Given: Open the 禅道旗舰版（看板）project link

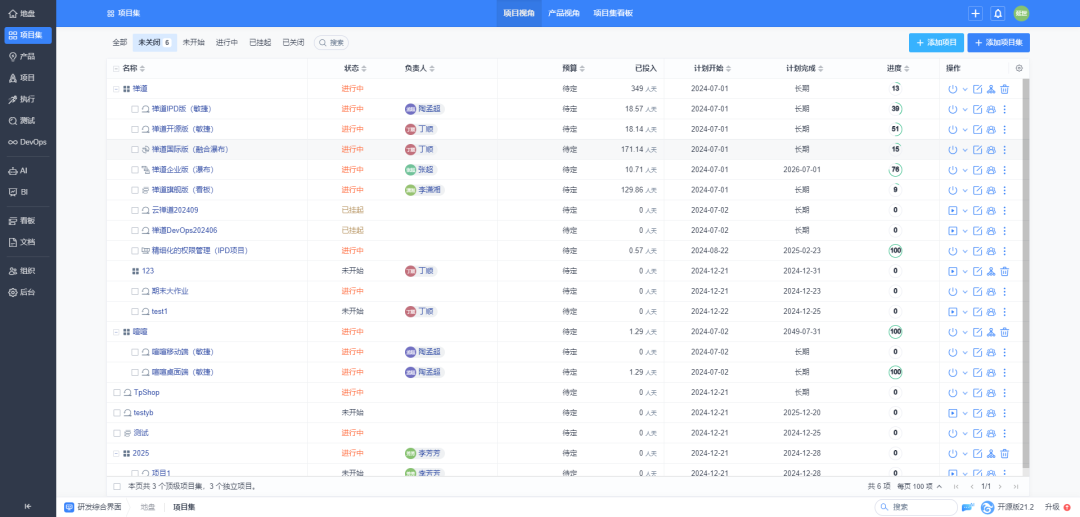Looking at the screenshot, I should (183, 190).
